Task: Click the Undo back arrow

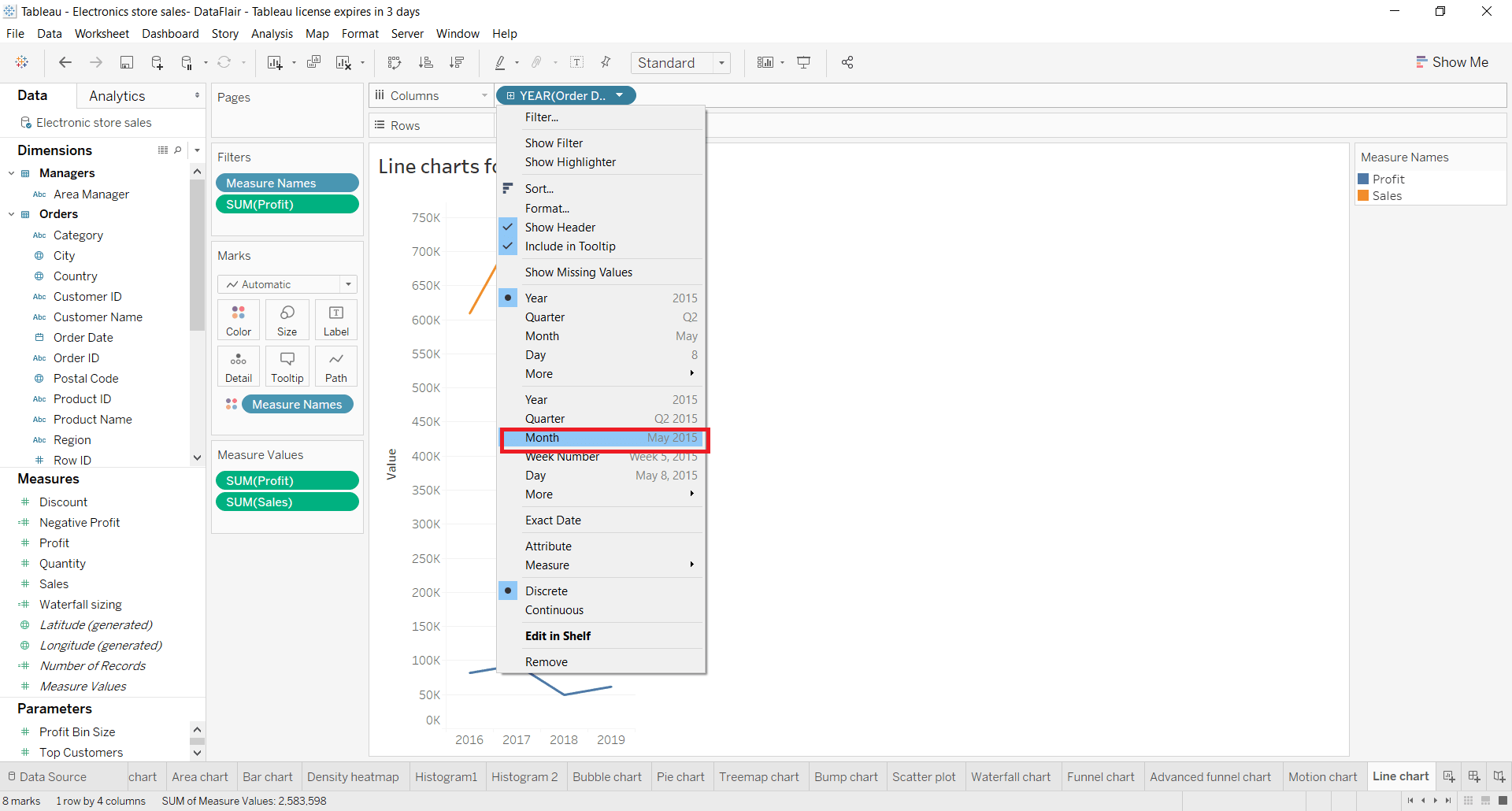Action: pyautogui.click(x=65, y=62)
